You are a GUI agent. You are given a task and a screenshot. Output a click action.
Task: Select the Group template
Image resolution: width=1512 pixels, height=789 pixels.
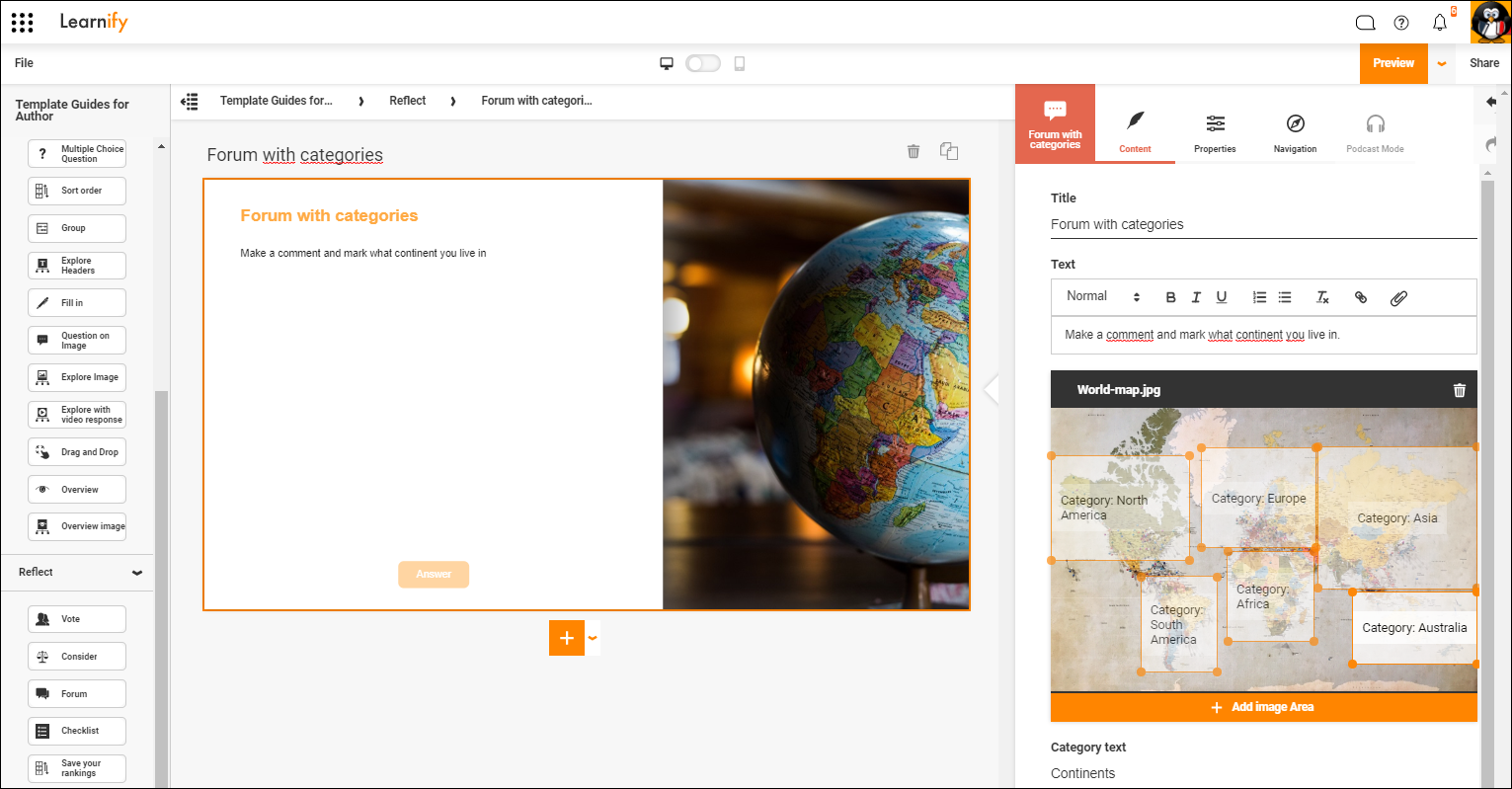pyautogui.click(x=77, y=228)
